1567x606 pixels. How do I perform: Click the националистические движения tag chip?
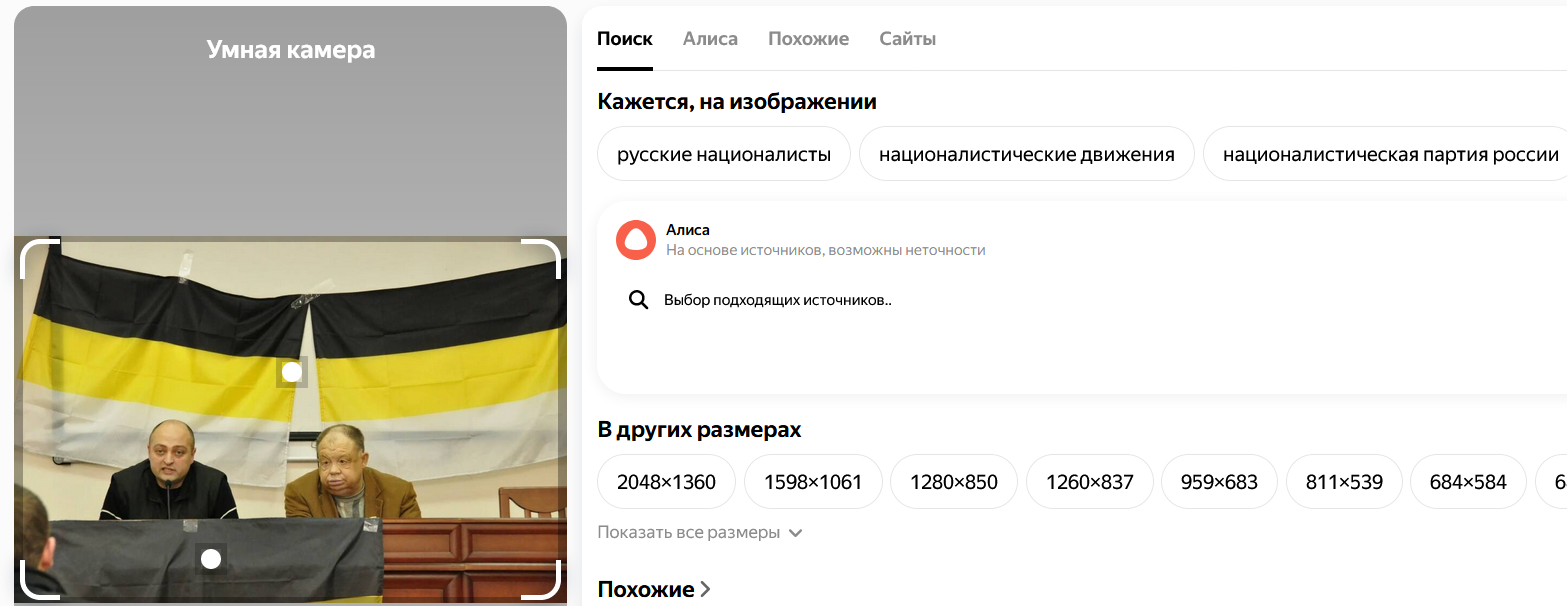point(1027,154)
